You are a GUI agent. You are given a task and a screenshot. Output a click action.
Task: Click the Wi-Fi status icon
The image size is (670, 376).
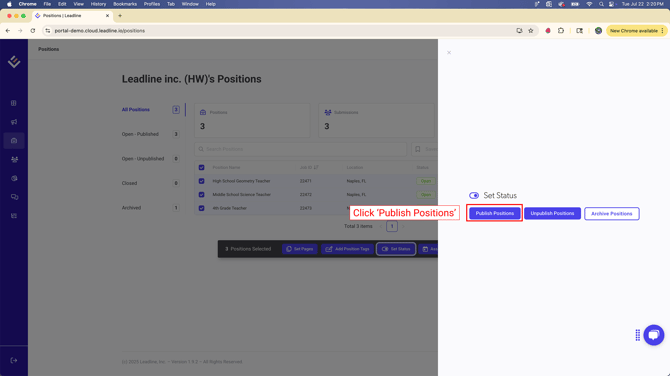589,4
